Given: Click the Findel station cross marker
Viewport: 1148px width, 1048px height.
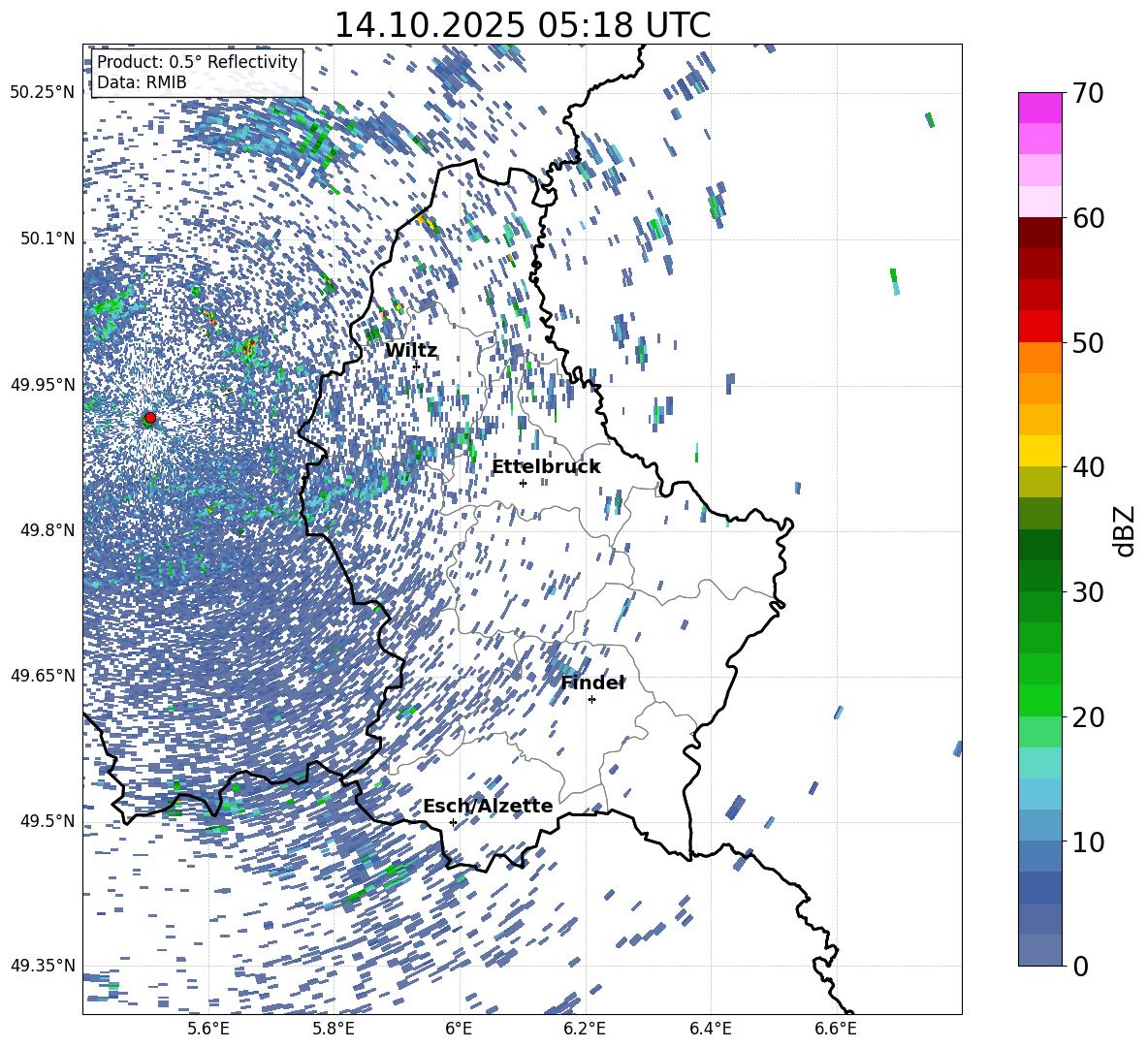Looking at the screenshot, I should coord(591,700).
